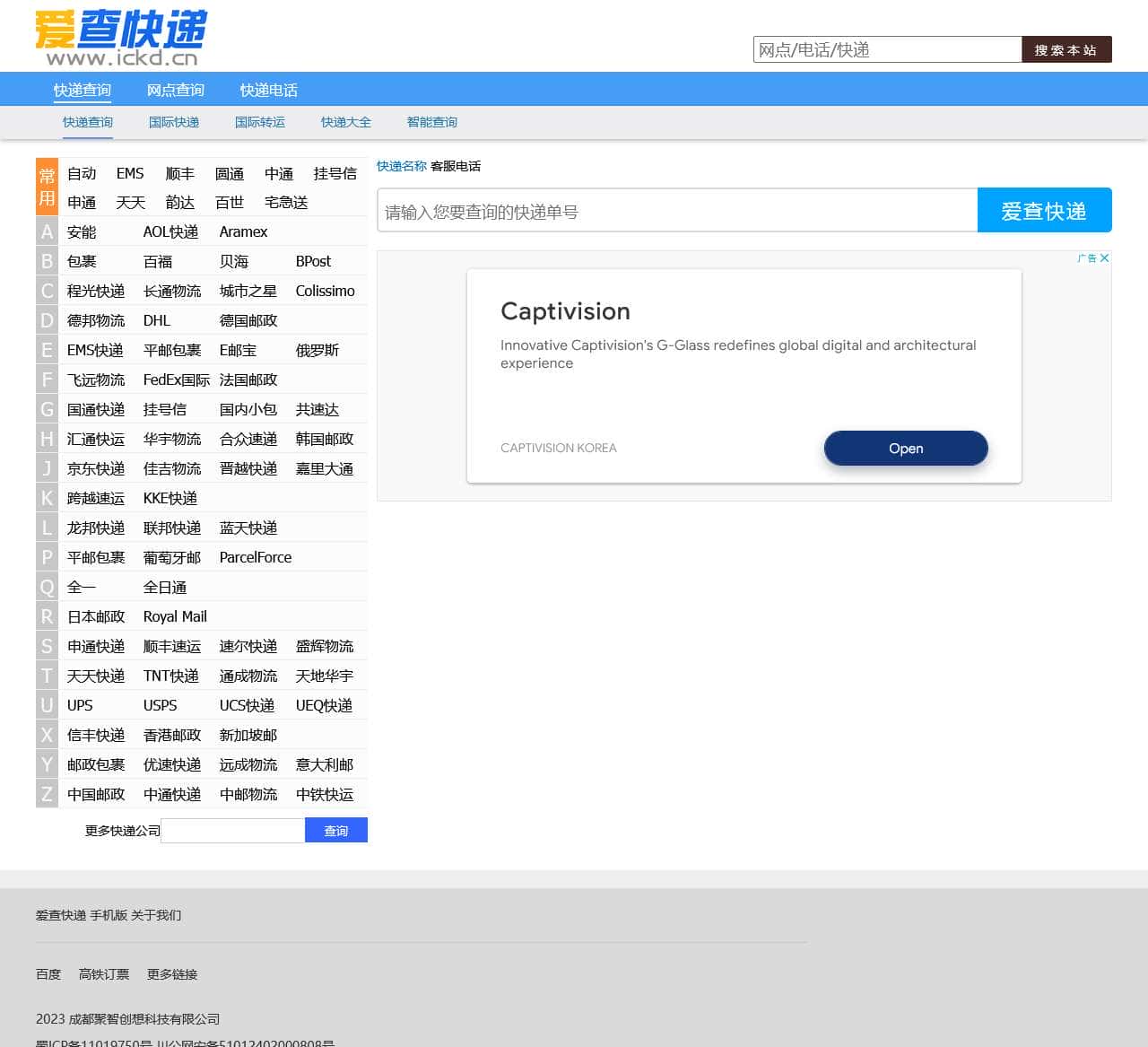Click the letter Z index block
The image size is (1148, 1047).
pos(47,795)
